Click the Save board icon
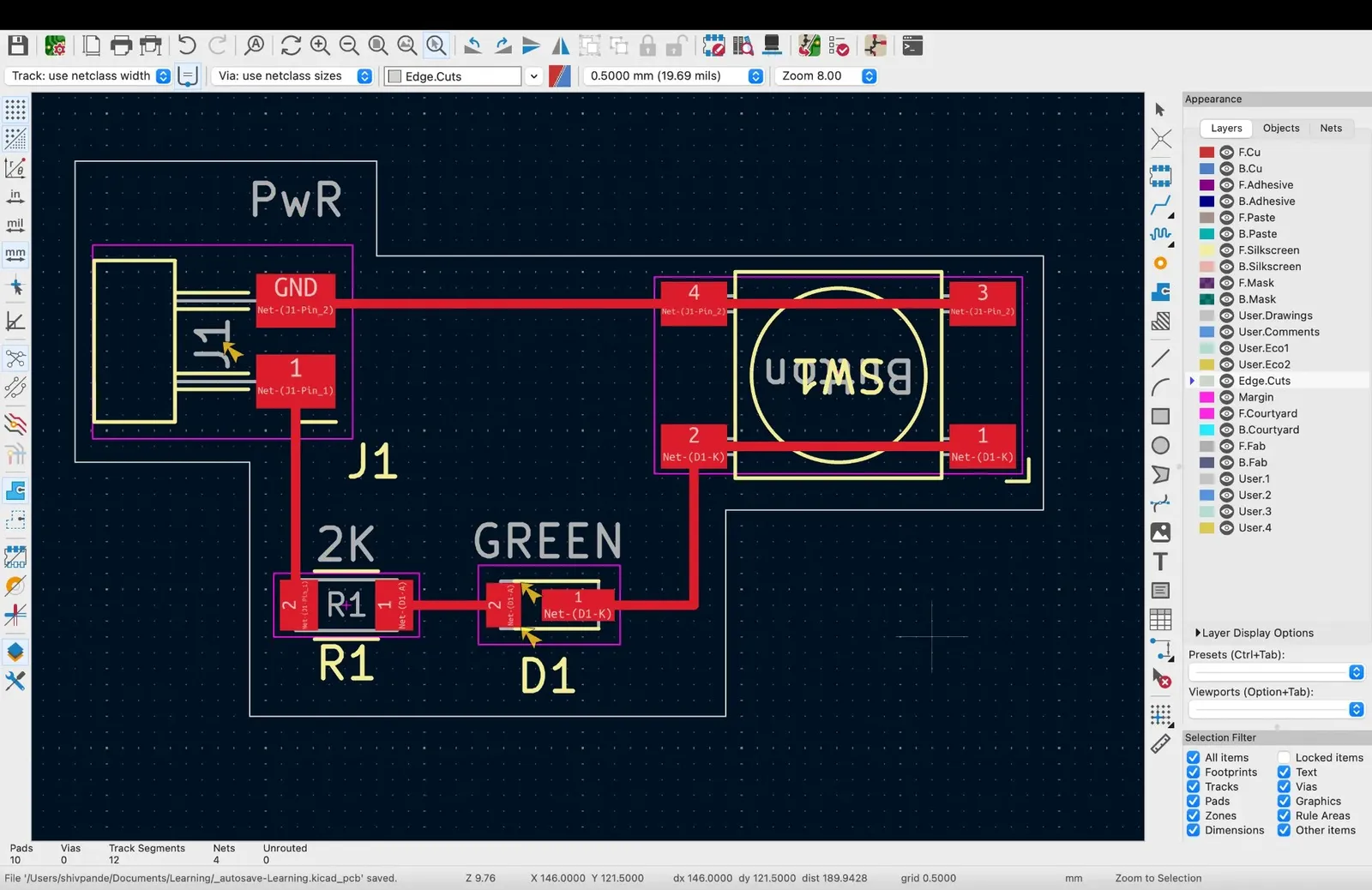Viewport: 1372px width, 890px height. [x=18, y=45]
